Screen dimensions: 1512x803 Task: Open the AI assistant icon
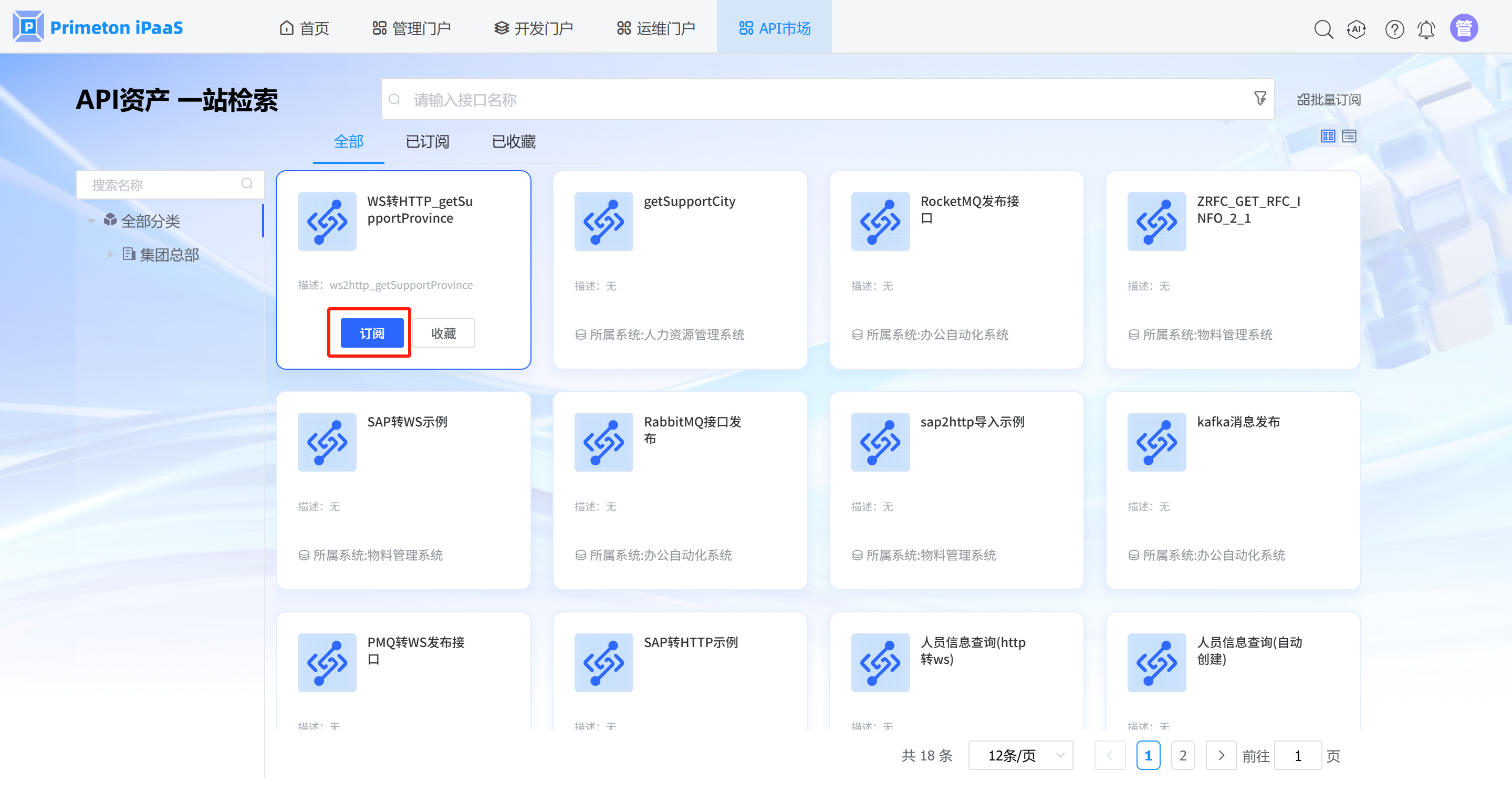click(1357, 29)
